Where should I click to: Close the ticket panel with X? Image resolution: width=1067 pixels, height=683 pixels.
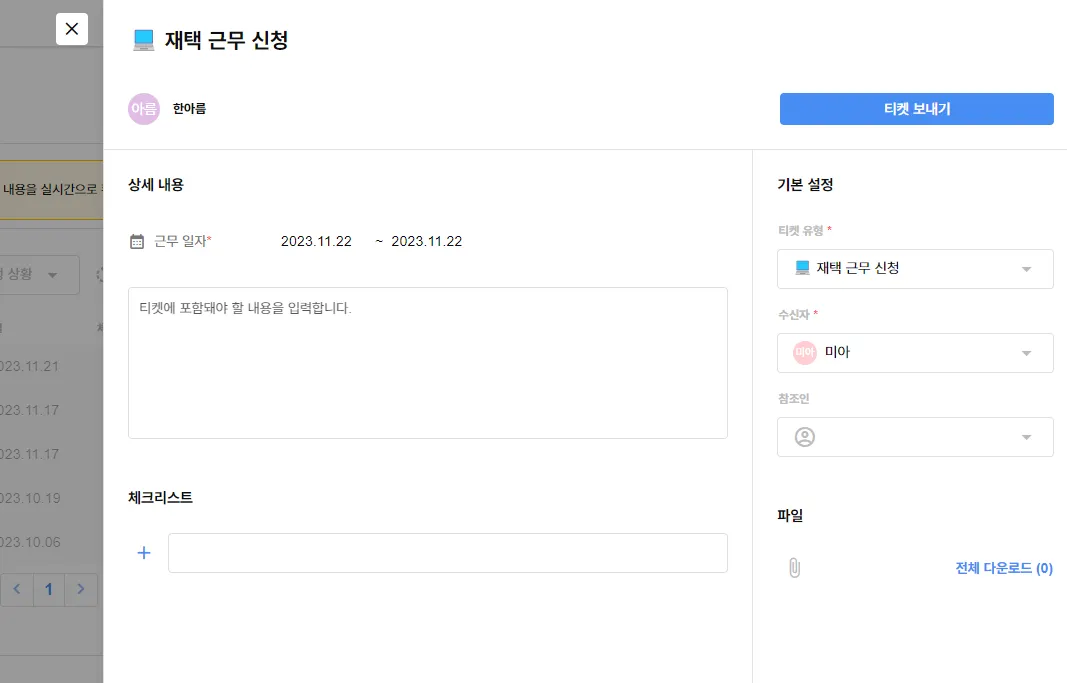[x=72, y=29]
